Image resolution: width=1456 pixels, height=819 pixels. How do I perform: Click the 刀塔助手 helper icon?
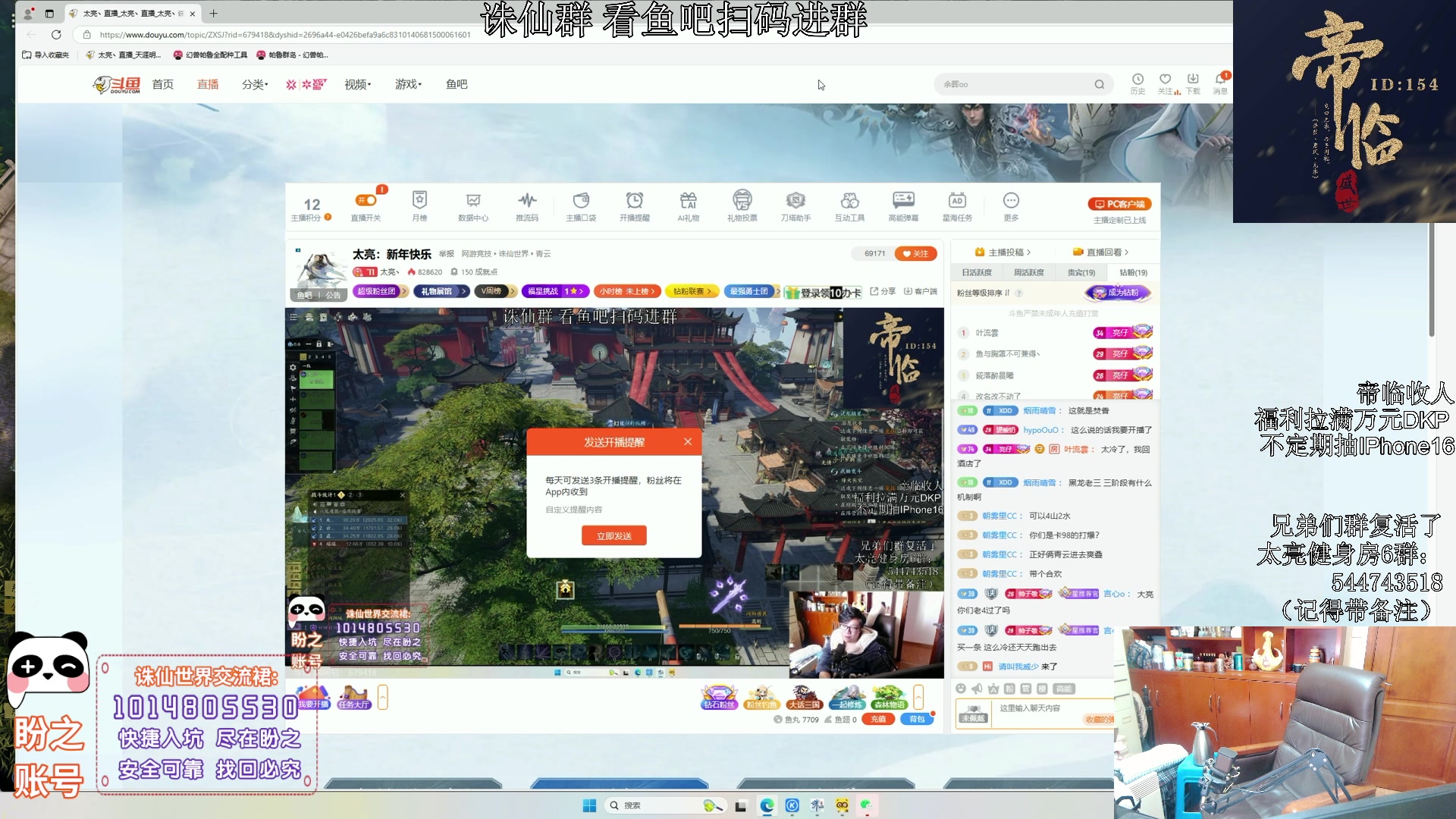[795, 206]
